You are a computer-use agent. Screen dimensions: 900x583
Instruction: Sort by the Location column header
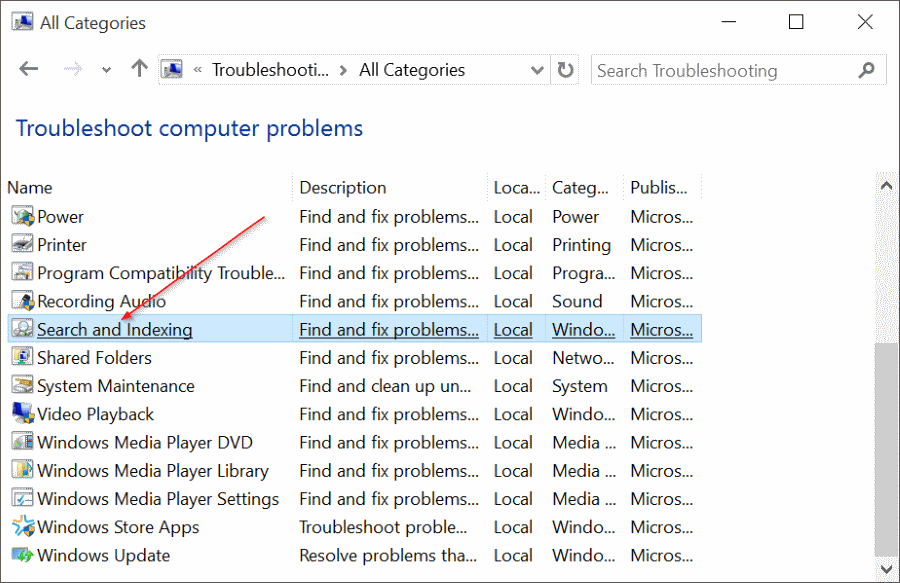(x=516, y=188)
